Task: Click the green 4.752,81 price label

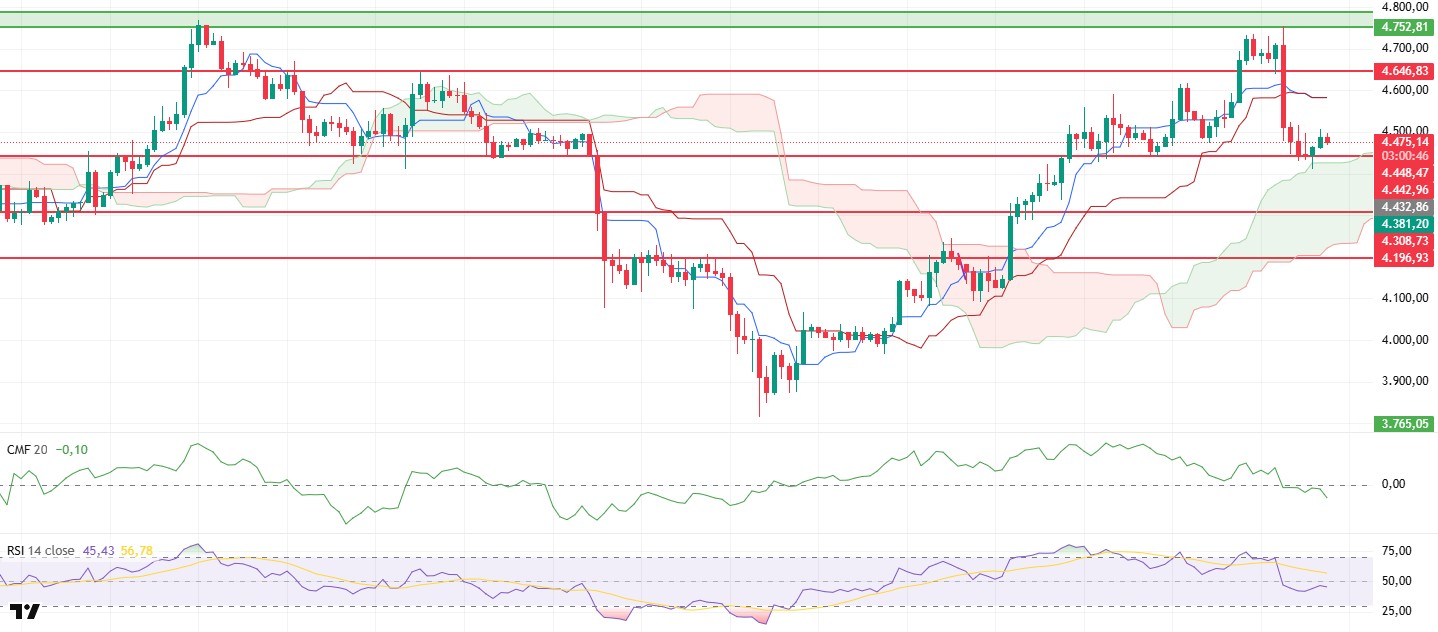Action: tap(1404, 27)
